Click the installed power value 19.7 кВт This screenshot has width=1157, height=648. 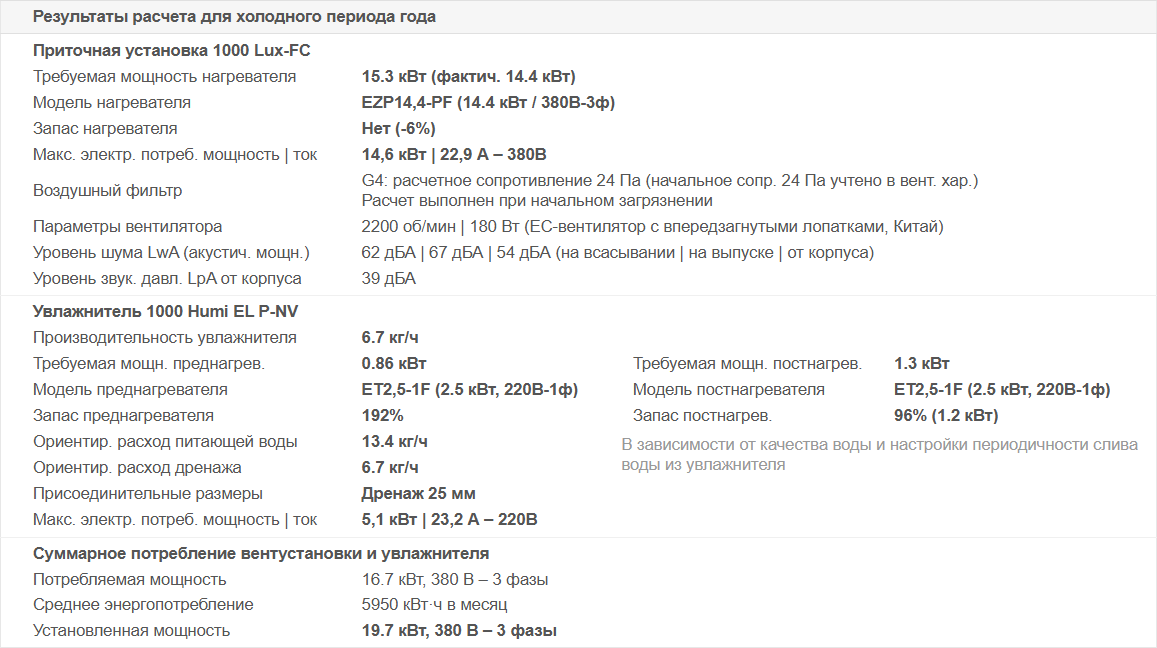(x=459, y=631)
